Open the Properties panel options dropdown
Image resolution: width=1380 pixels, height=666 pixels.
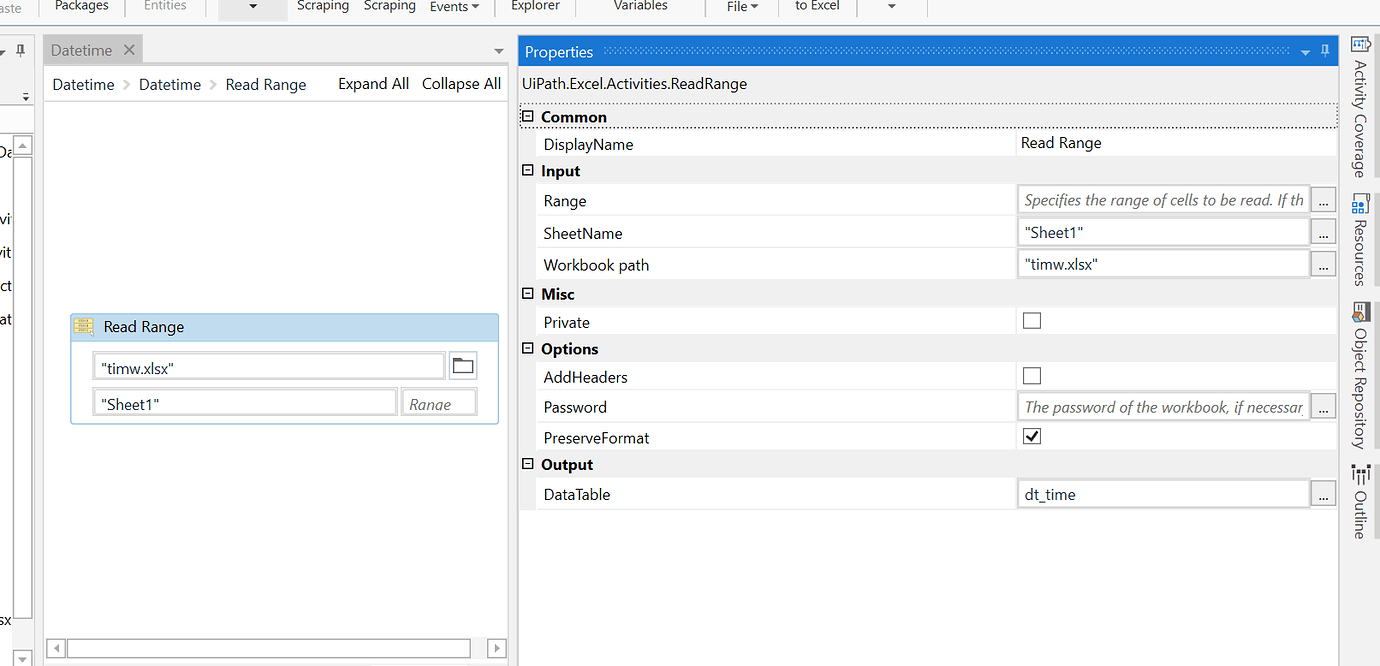click(x=1305, y=53)
